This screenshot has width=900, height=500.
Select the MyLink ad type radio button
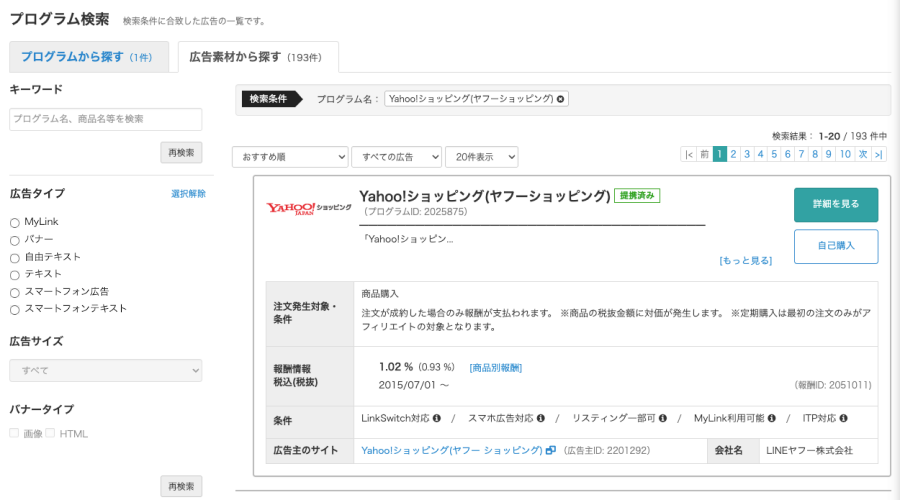click(x=15, y=223)
